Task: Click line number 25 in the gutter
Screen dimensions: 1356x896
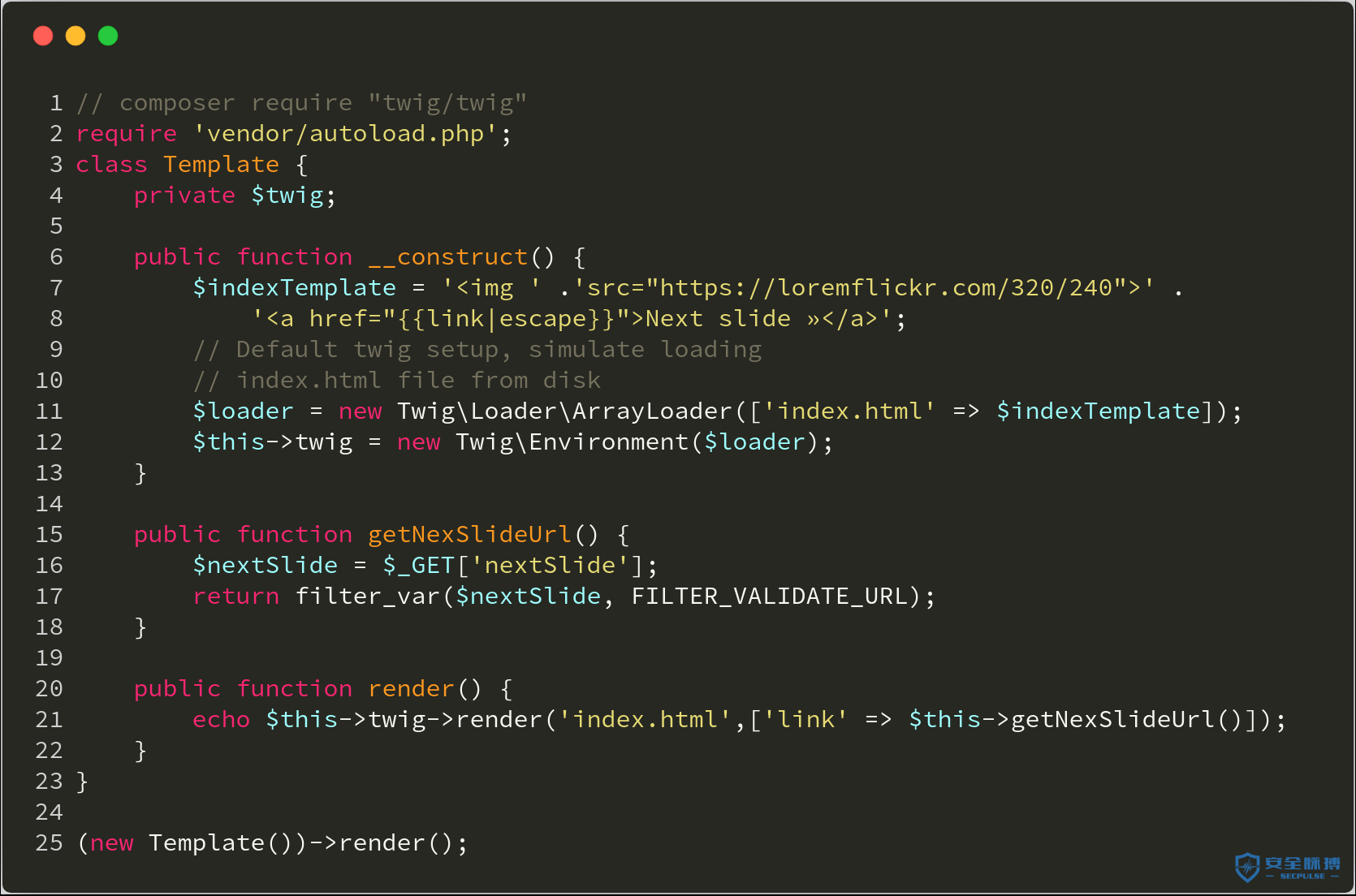Action: [x=49, y=843]
